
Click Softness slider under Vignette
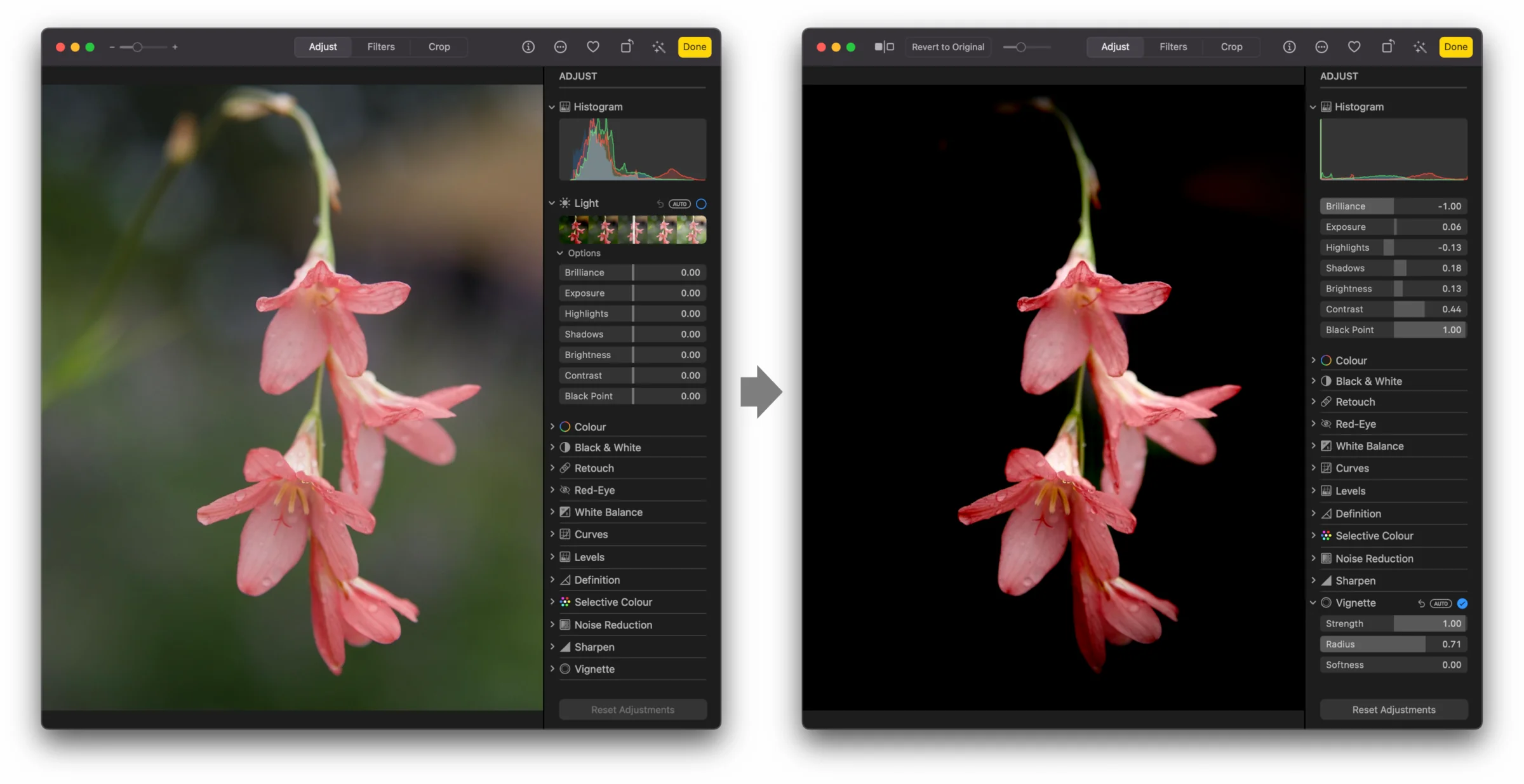(x=1394, y=665)
